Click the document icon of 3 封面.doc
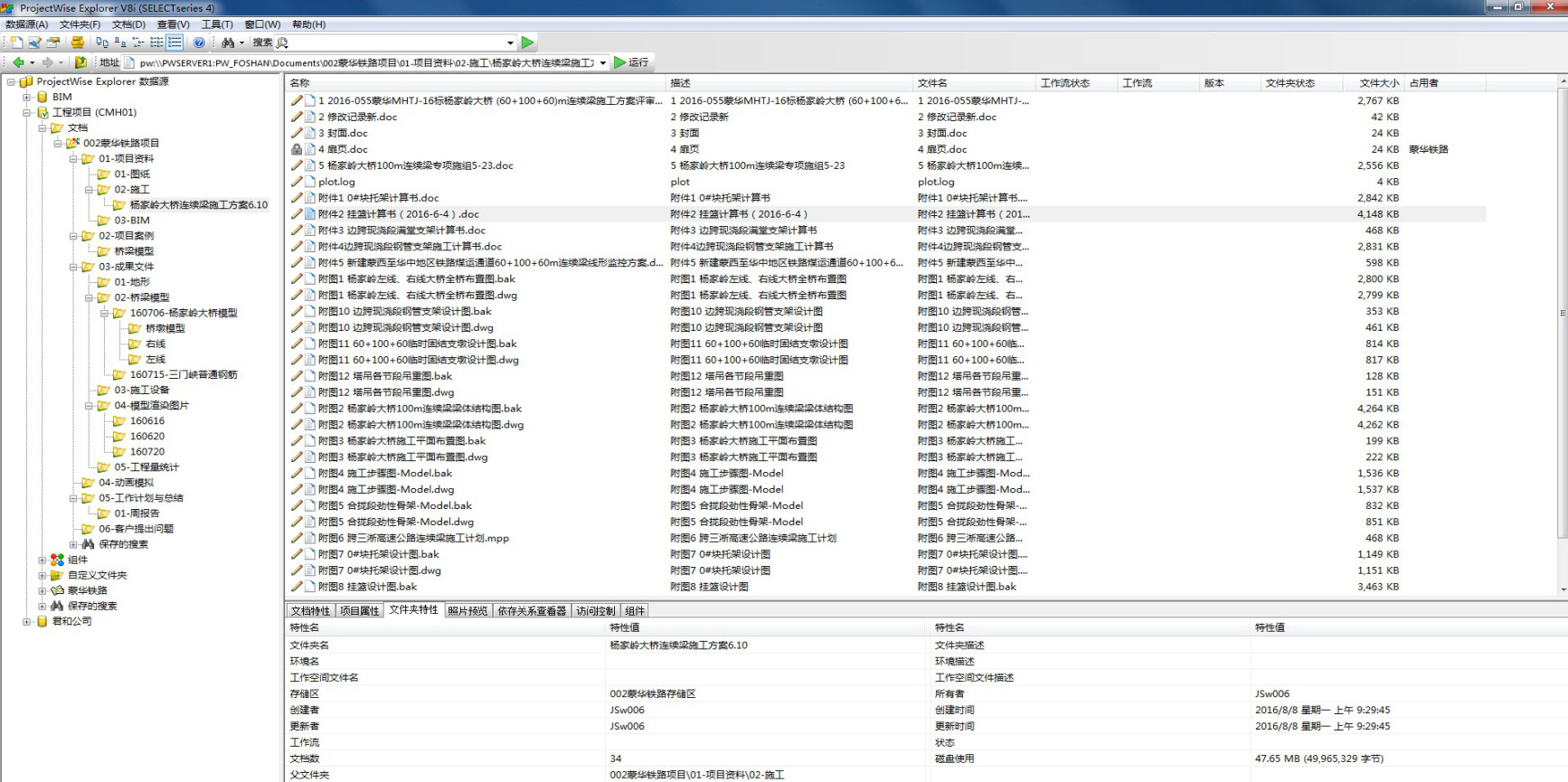This screenshot has width=1568, height=782. 310,133
